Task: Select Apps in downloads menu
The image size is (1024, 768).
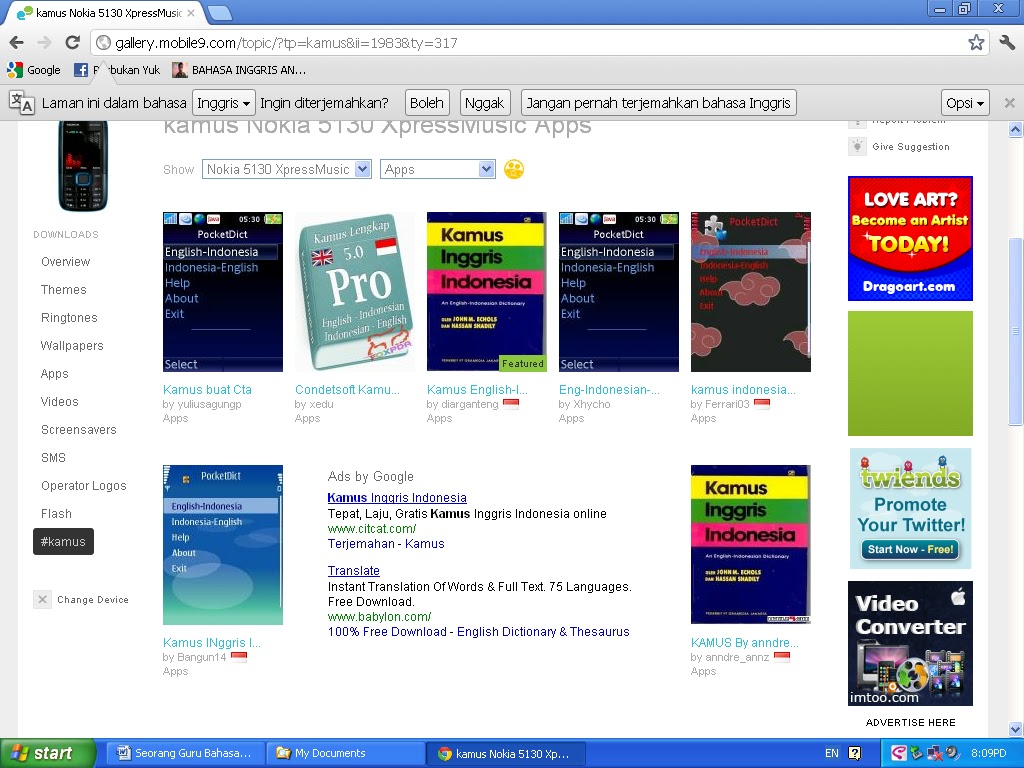Action: [54, 374]
